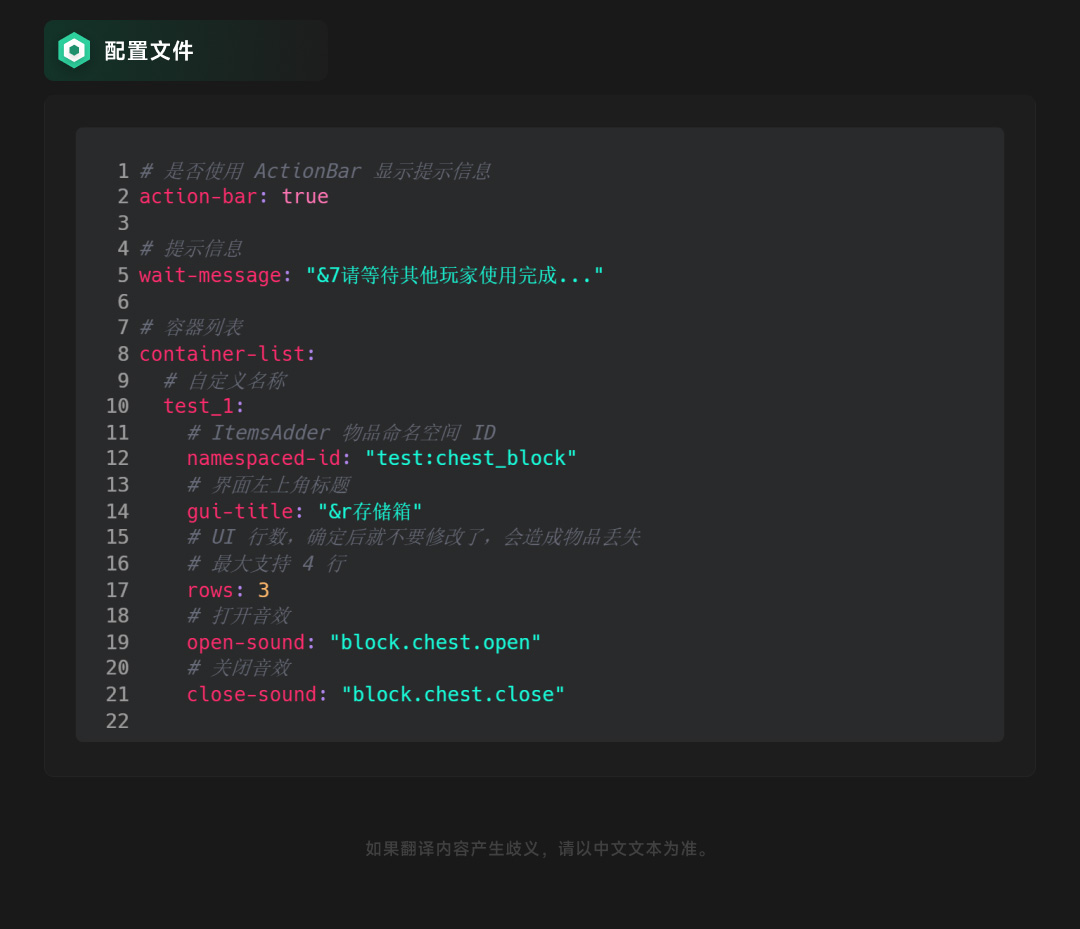Select the value "test:chest_block"
Image resolution: width=1080 pixels, height=929 pixels.
tap(471, 459)
